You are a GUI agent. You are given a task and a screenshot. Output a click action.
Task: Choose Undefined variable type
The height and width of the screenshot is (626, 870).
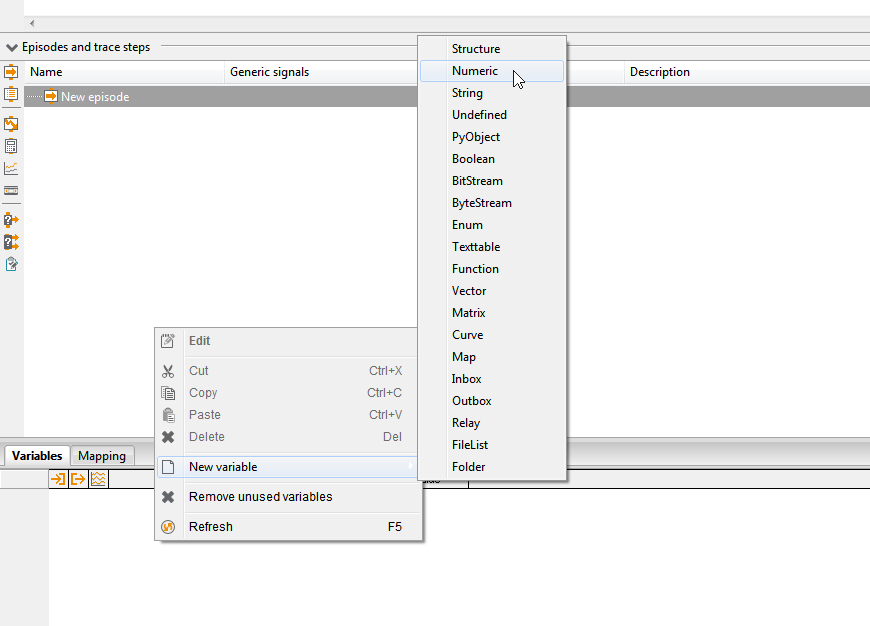[x=492, y=115]
